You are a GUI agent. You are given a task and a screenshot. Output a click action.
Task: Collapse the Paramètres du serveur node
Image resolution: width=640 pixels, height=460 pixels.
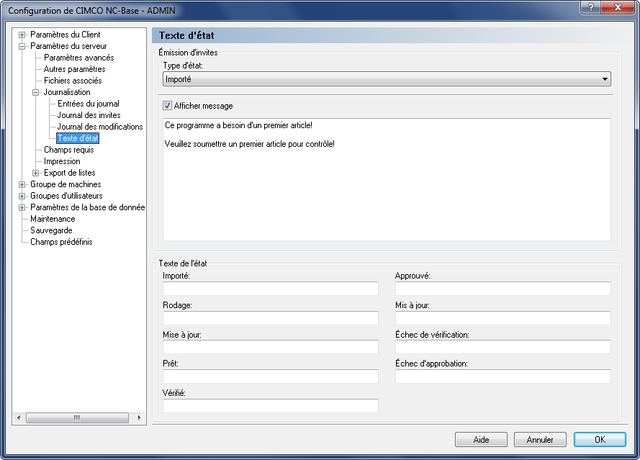click(x=22, y=47)
